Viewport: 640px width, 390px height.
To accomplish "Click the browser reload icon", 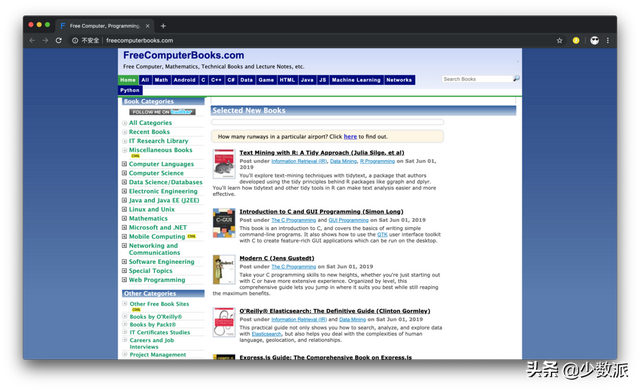I will [x=58, y=40].
